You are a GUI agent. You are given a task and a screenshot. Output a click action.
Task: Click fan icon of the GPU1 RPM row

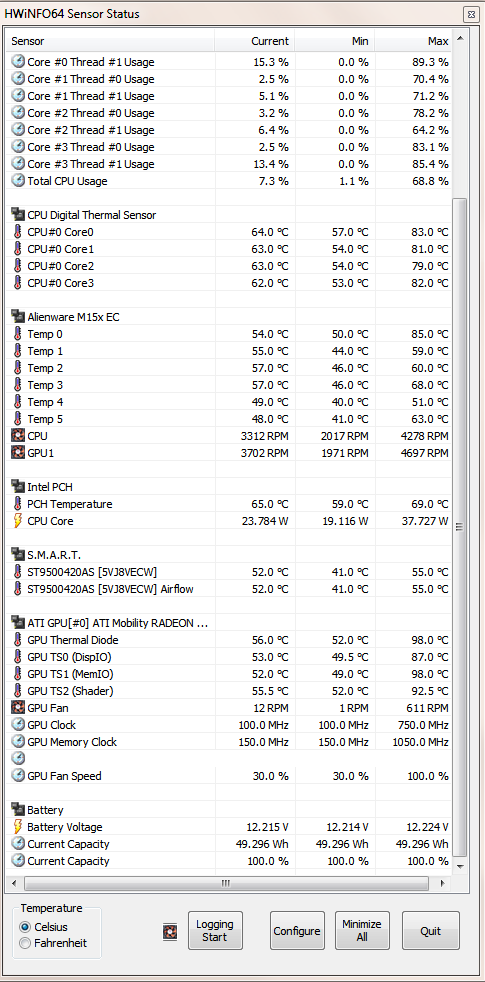pyautogui.click(x=18, y=453)
